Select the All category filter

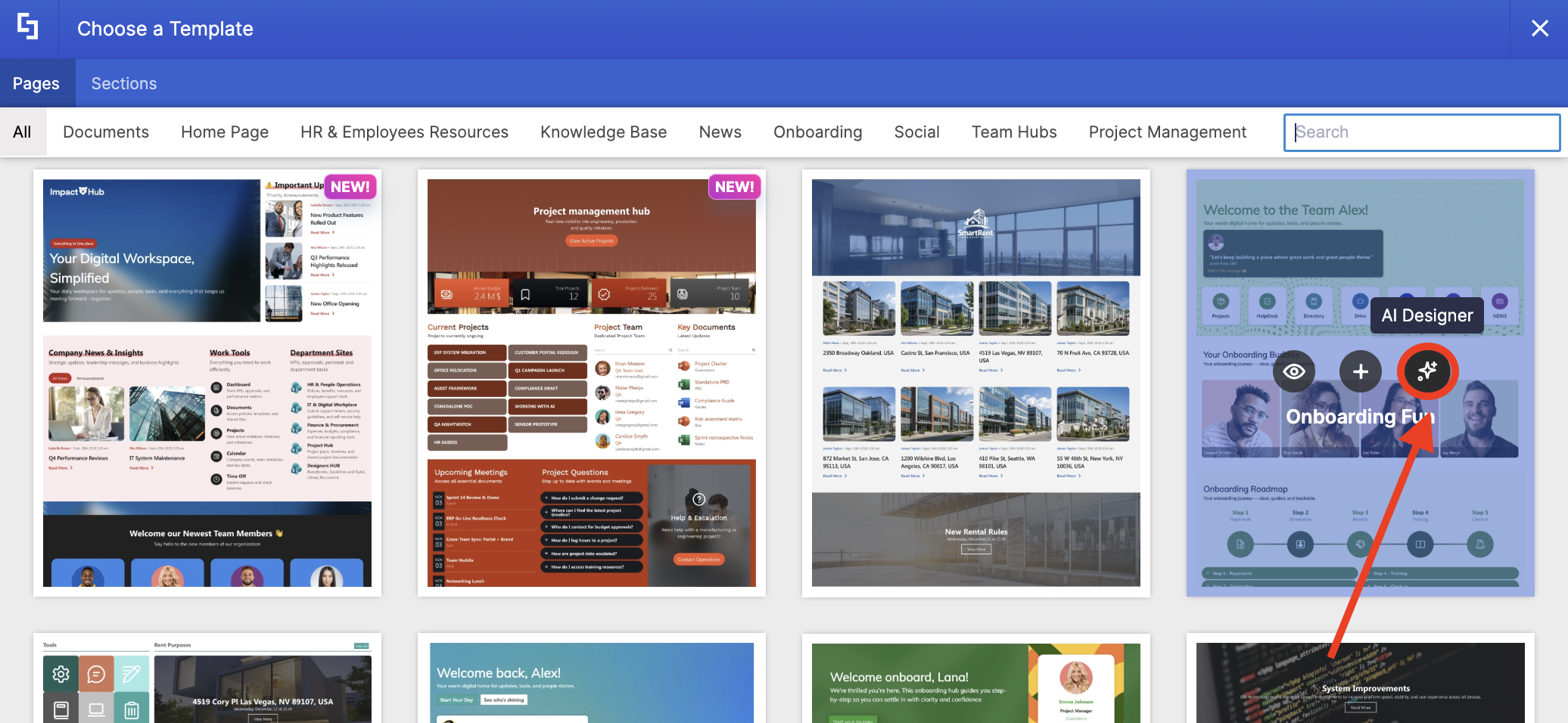pos(23,132)
